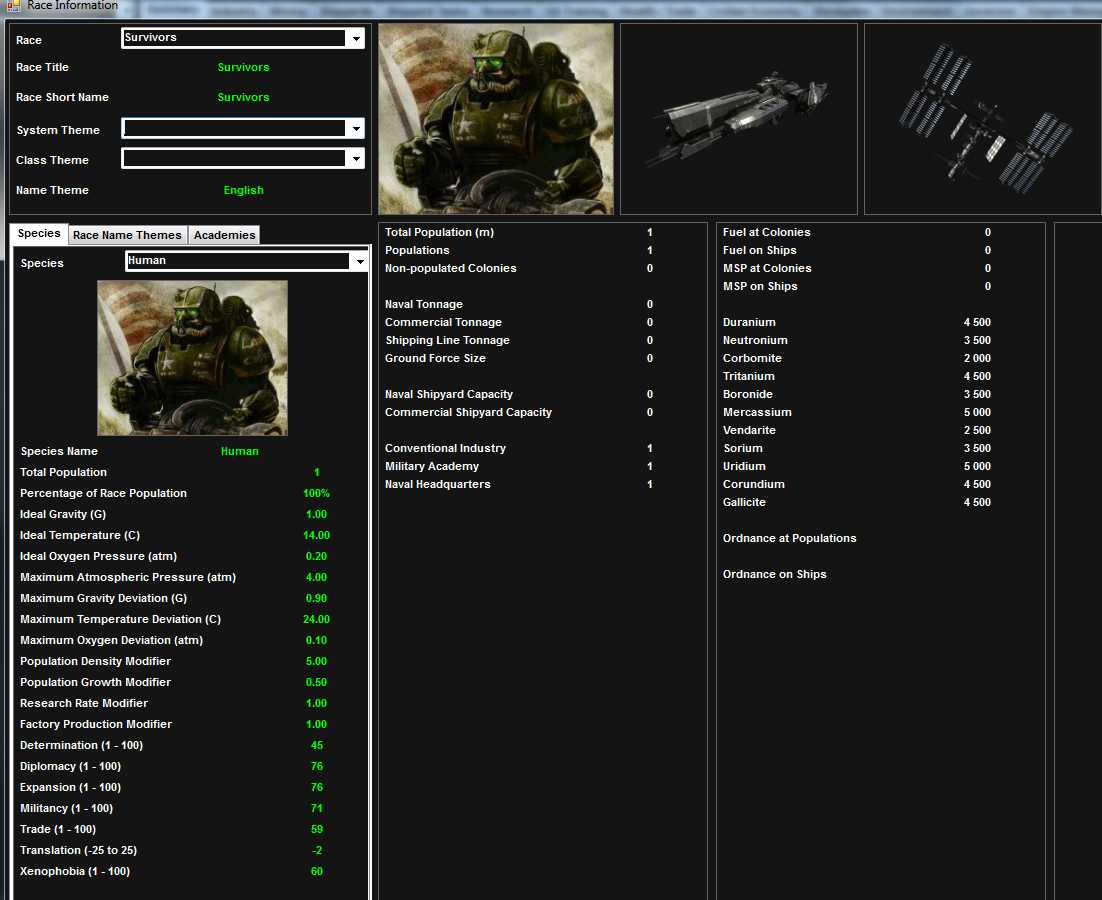Click the space station image panel
This screenshot has height=900, width=1102.
[x=982, y=119]
